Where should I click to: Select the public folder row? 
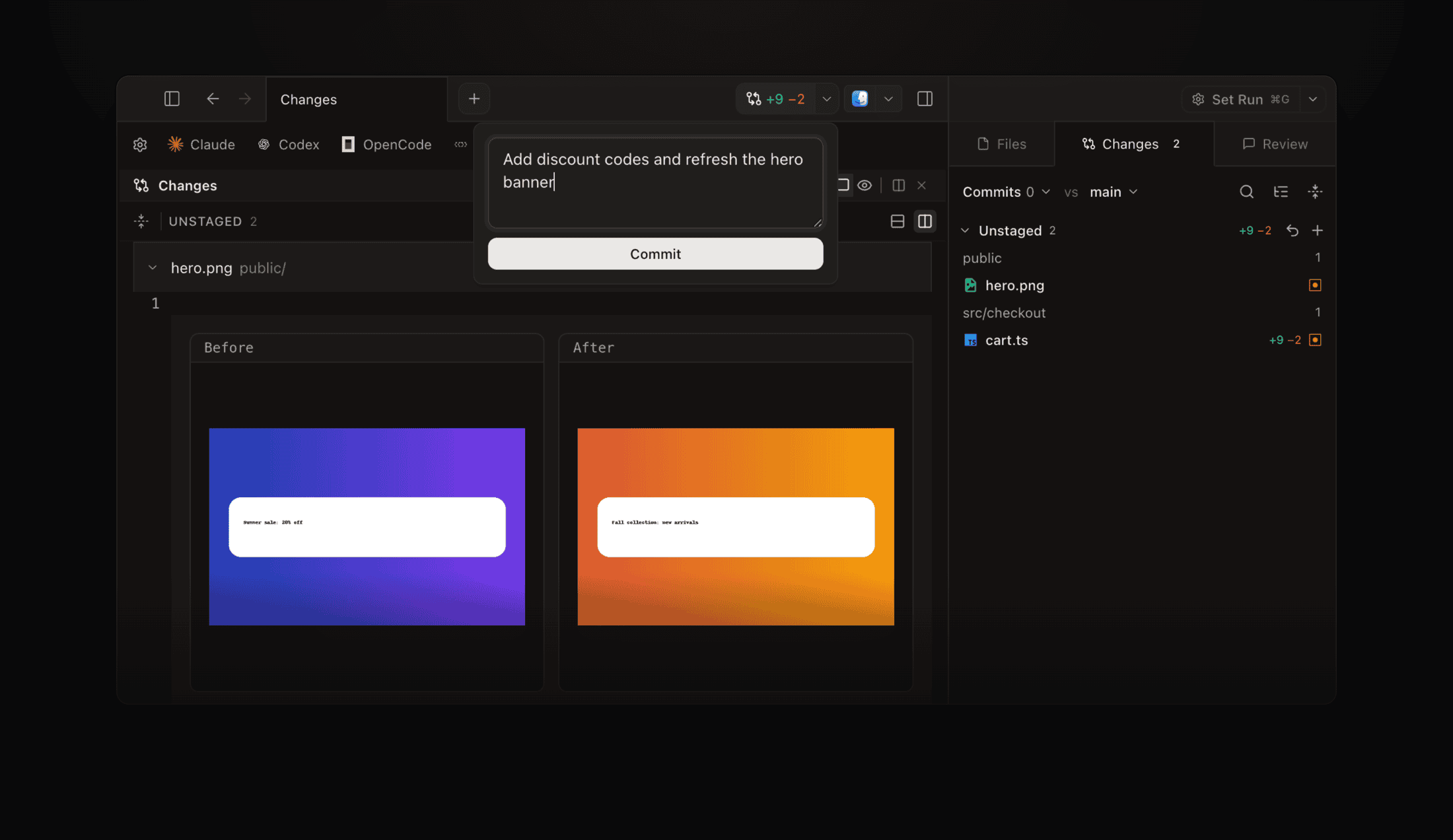pyautogui.click(x=1142, y=258)
